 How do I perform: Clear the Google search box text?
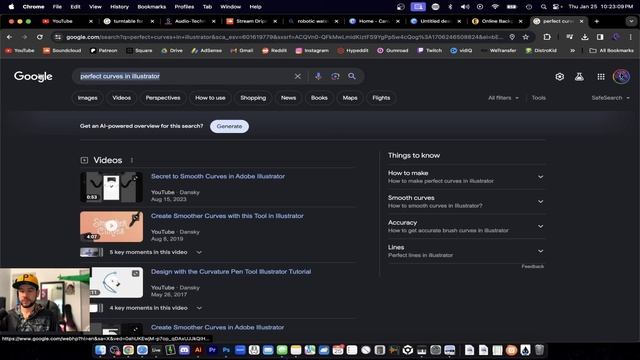pyautogui.click(x=298, y=76)
